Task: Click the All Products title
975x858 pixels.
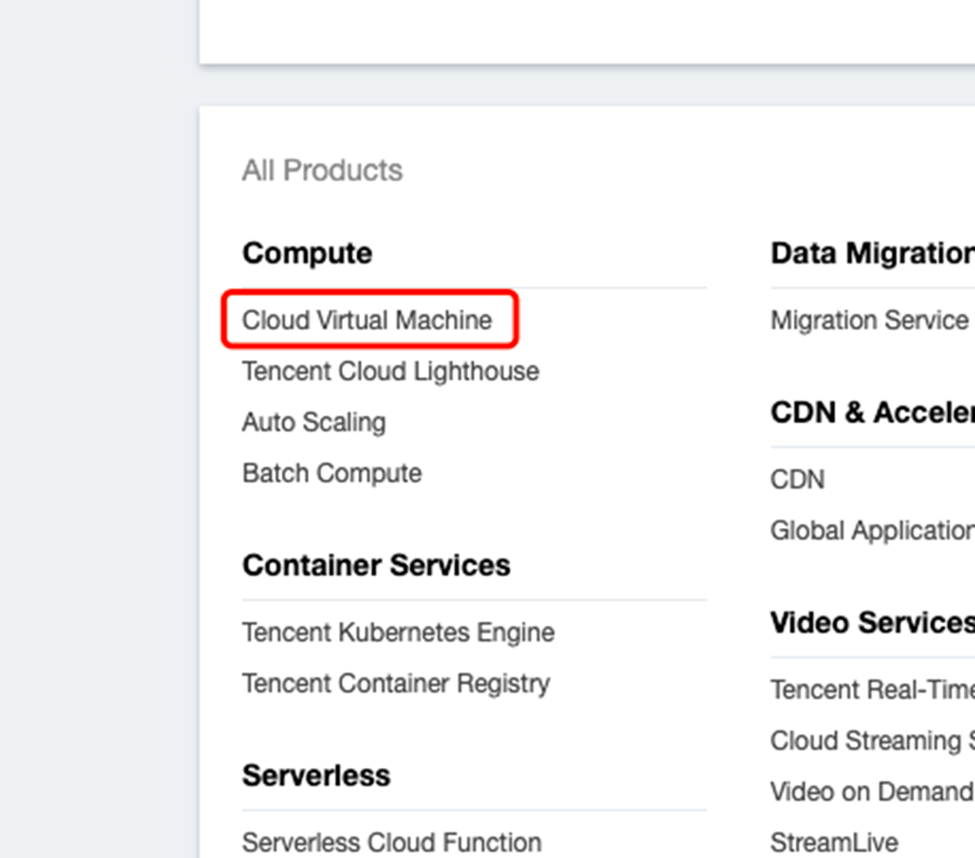Action: point(322,170)
